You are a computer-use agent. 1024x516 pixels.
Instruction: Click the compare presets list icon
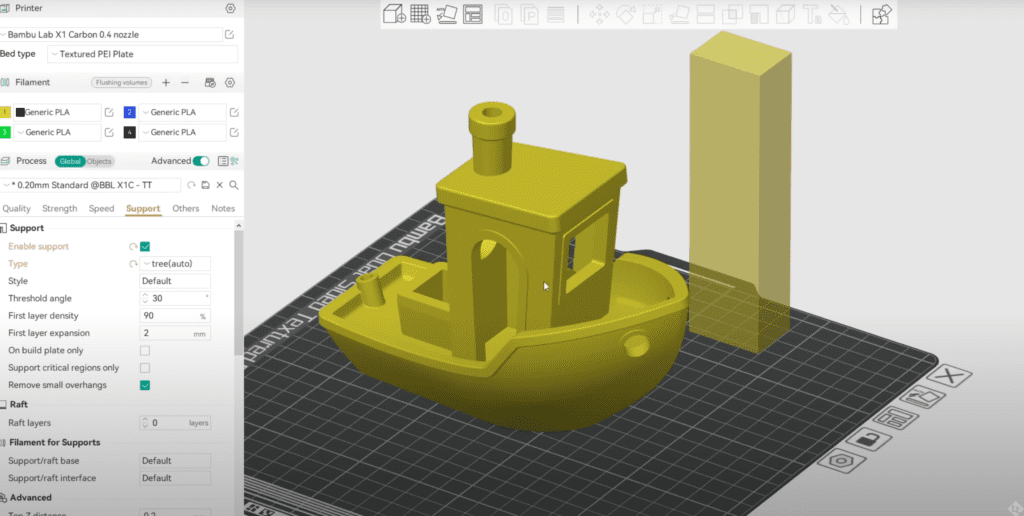tap(222, 161)
